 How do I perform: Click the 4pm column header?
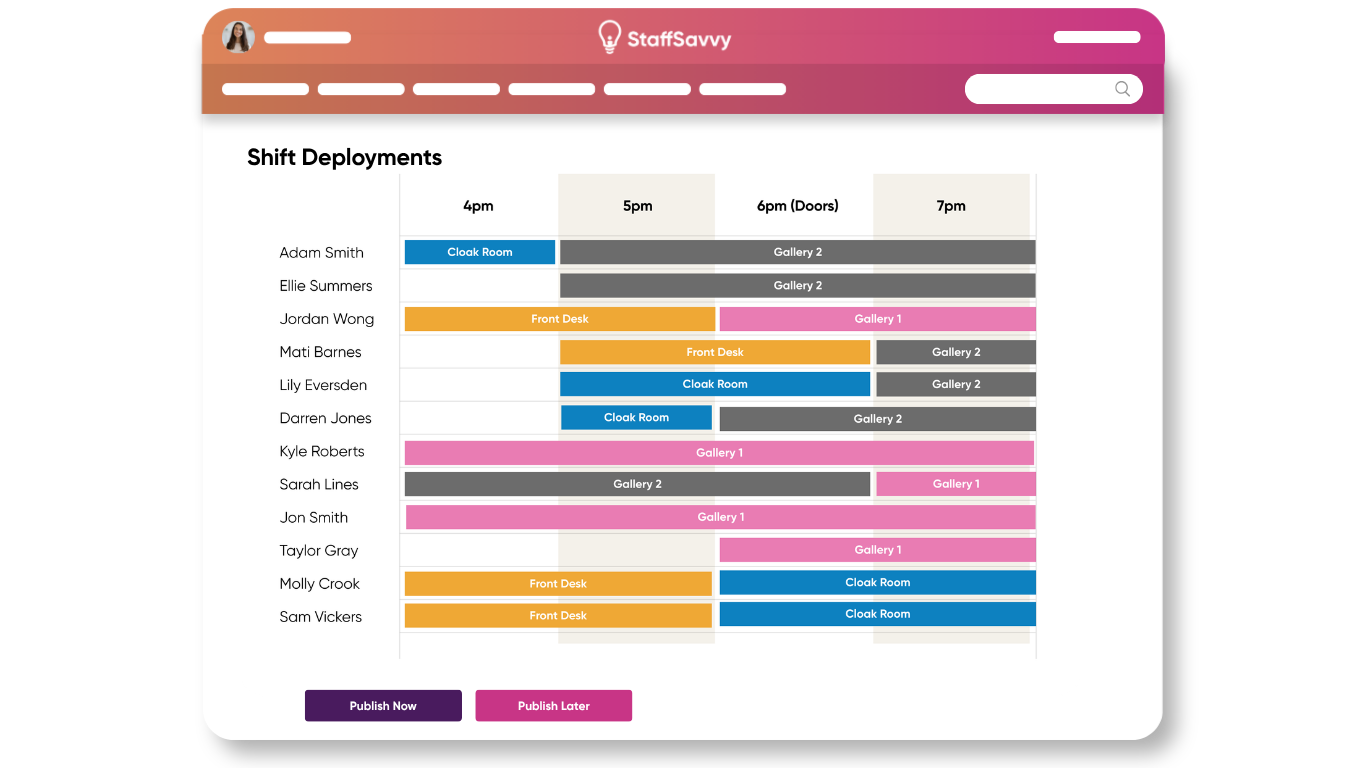click(x=478, y=206)
